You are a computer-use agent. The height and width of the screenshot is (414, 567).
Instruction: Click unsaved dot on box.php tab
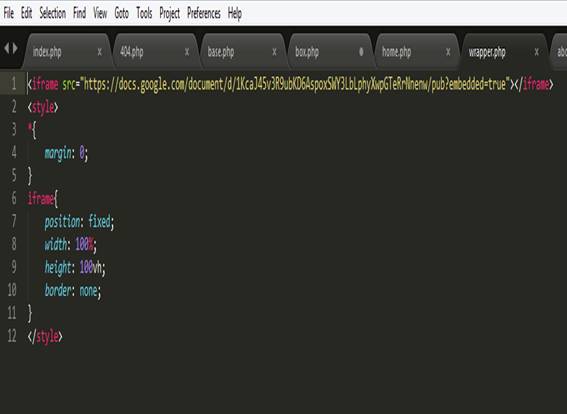tap(361, 52)
